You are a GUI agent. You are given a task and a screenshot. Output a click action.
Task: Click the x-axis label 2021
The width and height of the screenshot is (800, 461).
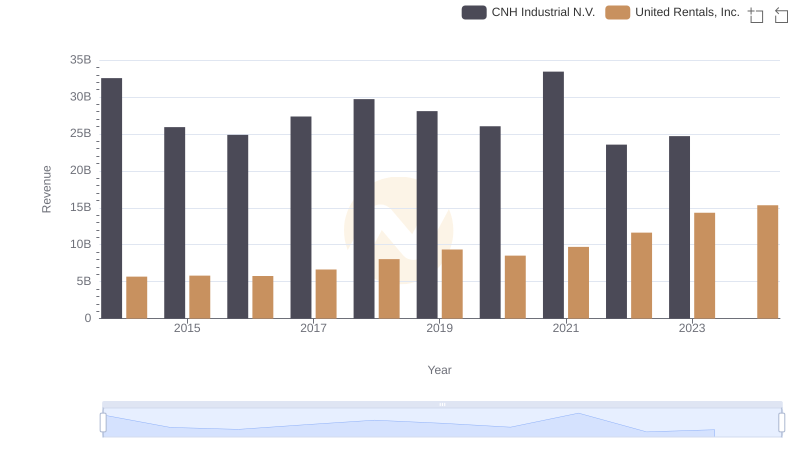pos(566,328)
